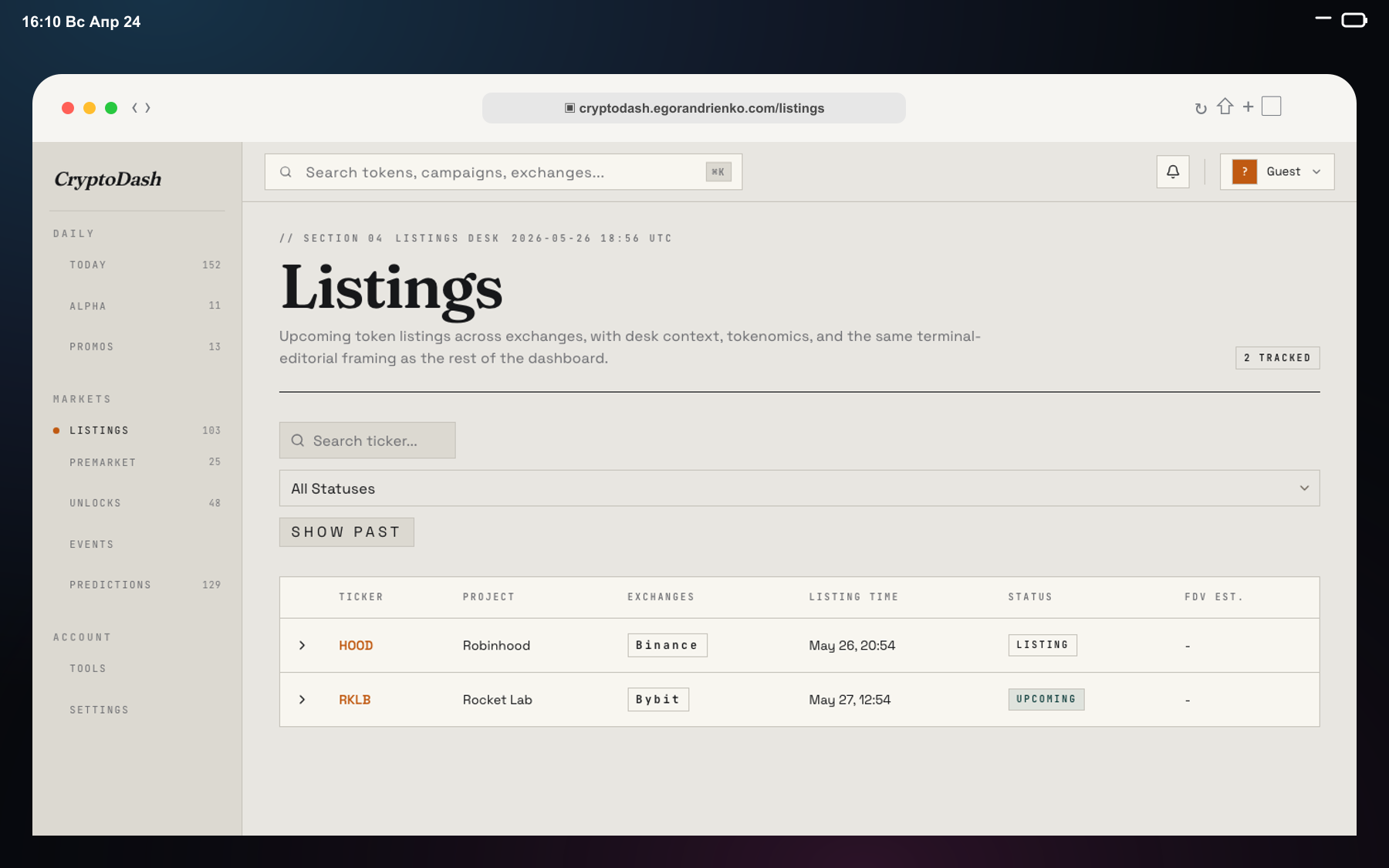Open the Guest account dropdown
The image size is (1389, 868).
pos(1276,171)
